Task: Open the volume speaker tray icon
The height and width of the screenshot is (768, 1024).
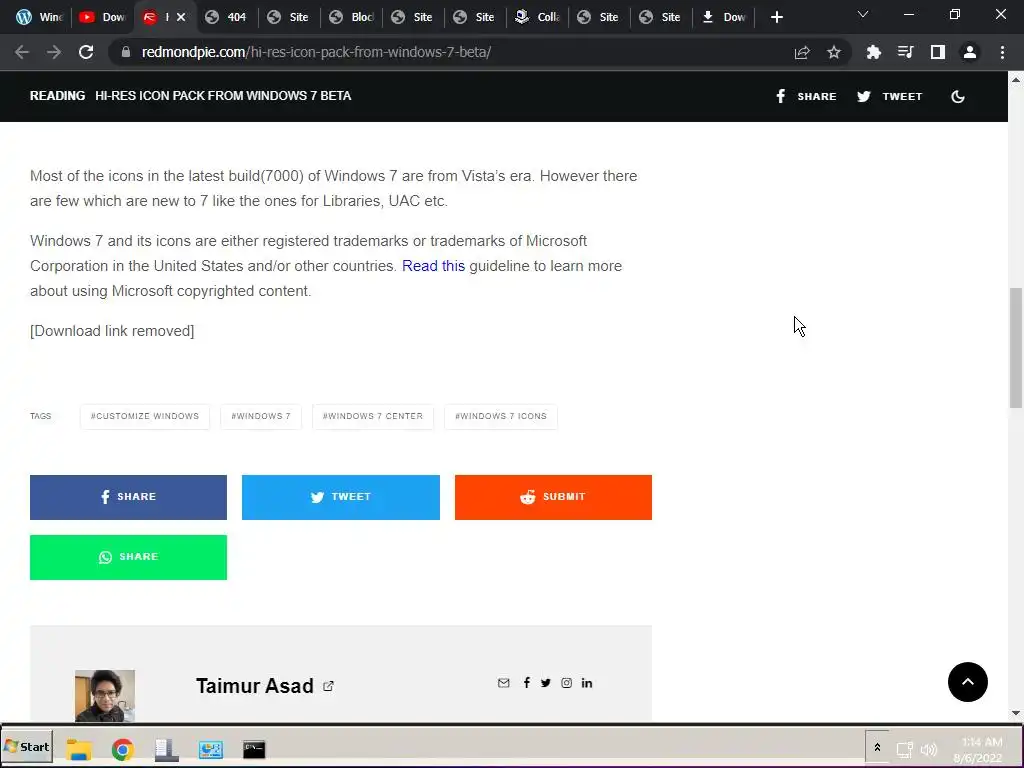Action: (x=928, y=749)
